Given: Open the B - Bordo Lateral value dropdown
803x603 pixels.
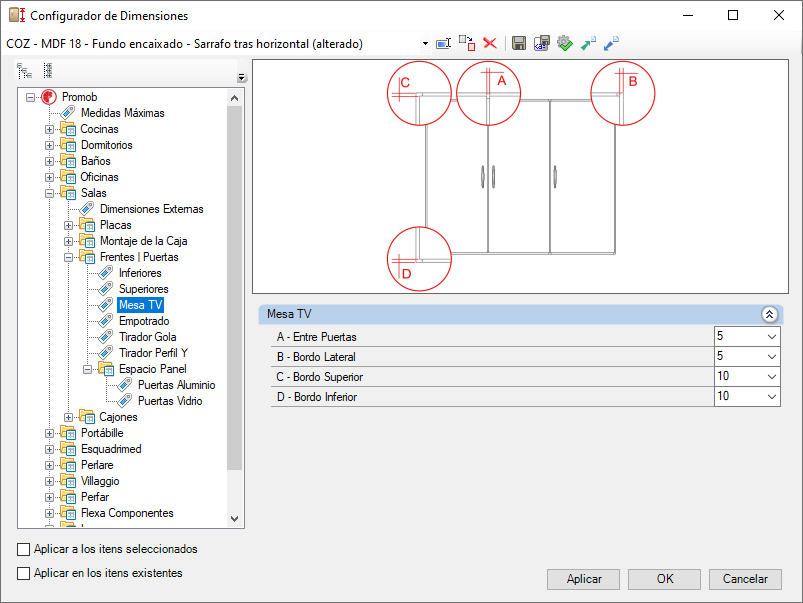Looking at the screenshot, I should [x=772, y=357].
